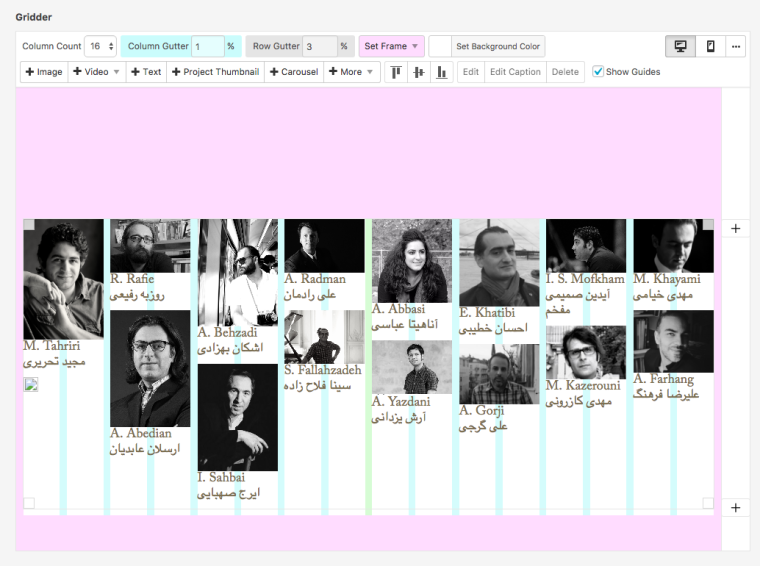Select the A. Abbasi portrait photo
The image size is (760, 566).
coord(412,261)
